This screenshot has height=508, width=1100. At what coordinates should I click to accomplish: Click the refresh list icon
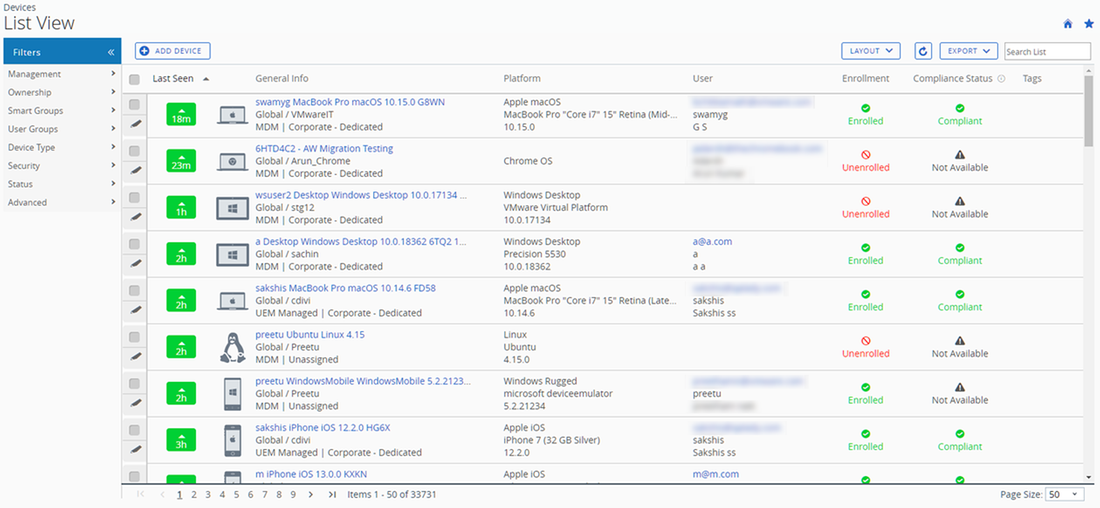tap(923, 51)
